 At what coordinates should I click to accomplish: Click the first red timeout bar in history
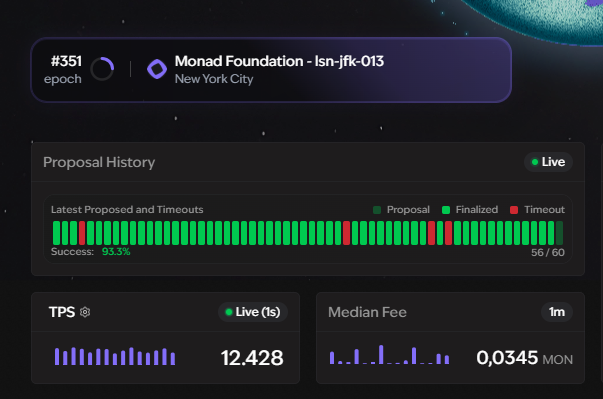82,233
